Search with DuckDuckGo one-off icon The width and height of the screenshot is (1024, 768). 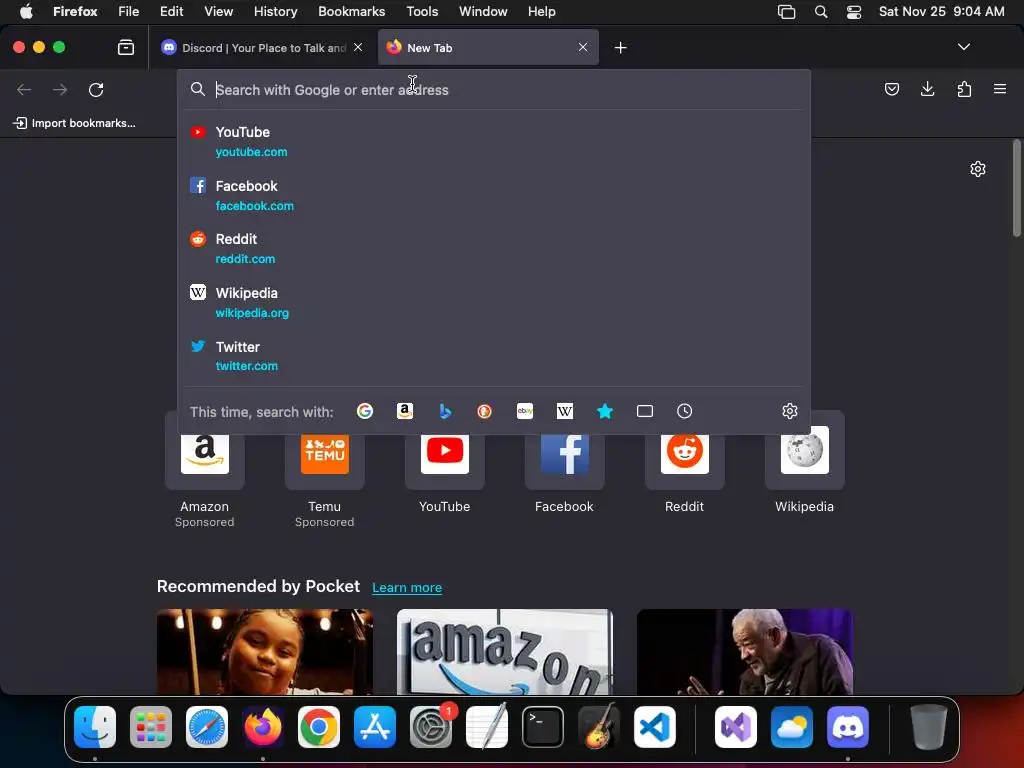click(x=485, y=411)
